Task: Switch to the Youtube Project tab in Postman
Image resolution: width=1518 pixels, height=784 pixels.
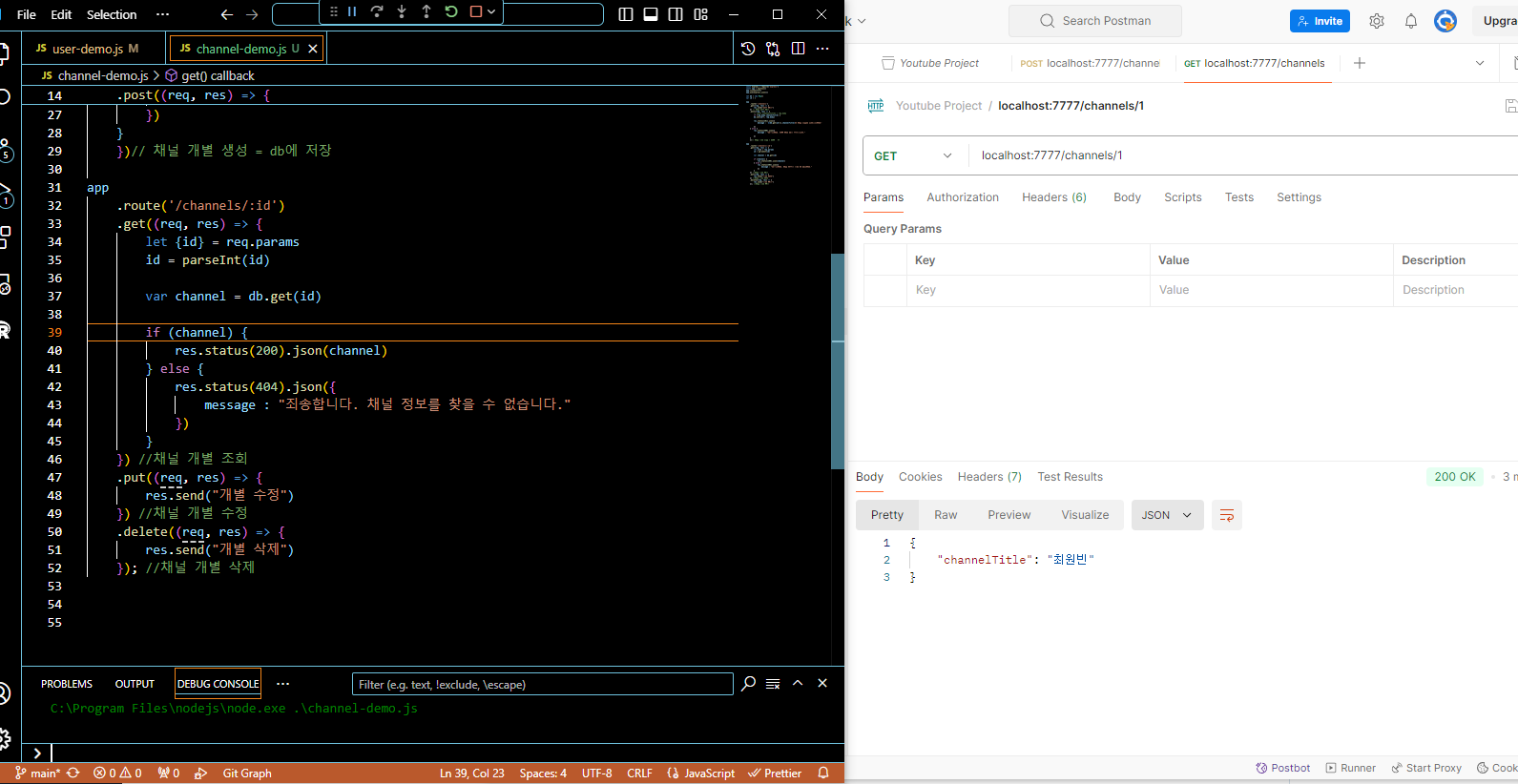Action: point(930,63)
